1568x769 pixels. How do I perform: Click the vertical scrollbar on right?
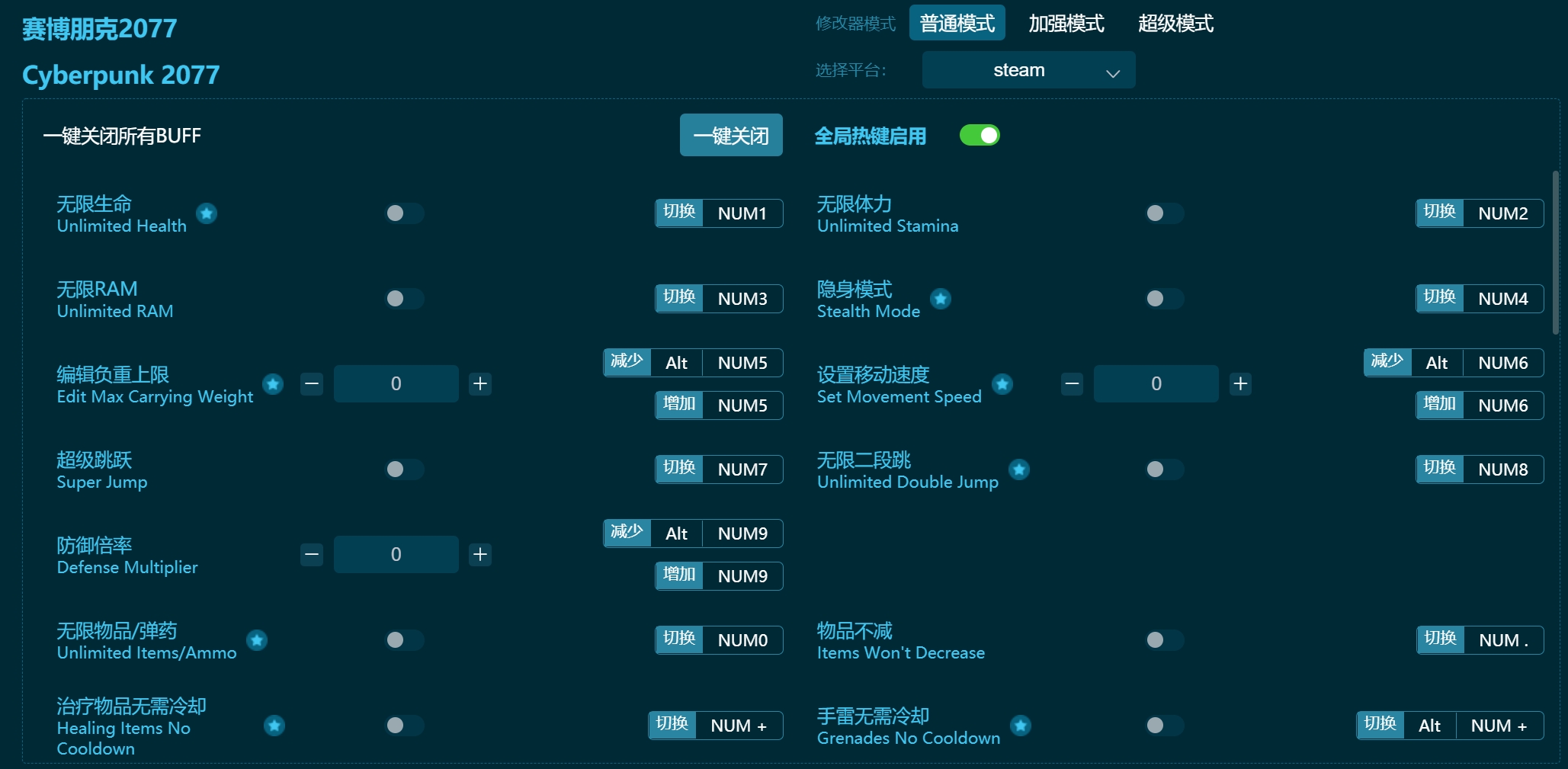[x=1555, y=252]
